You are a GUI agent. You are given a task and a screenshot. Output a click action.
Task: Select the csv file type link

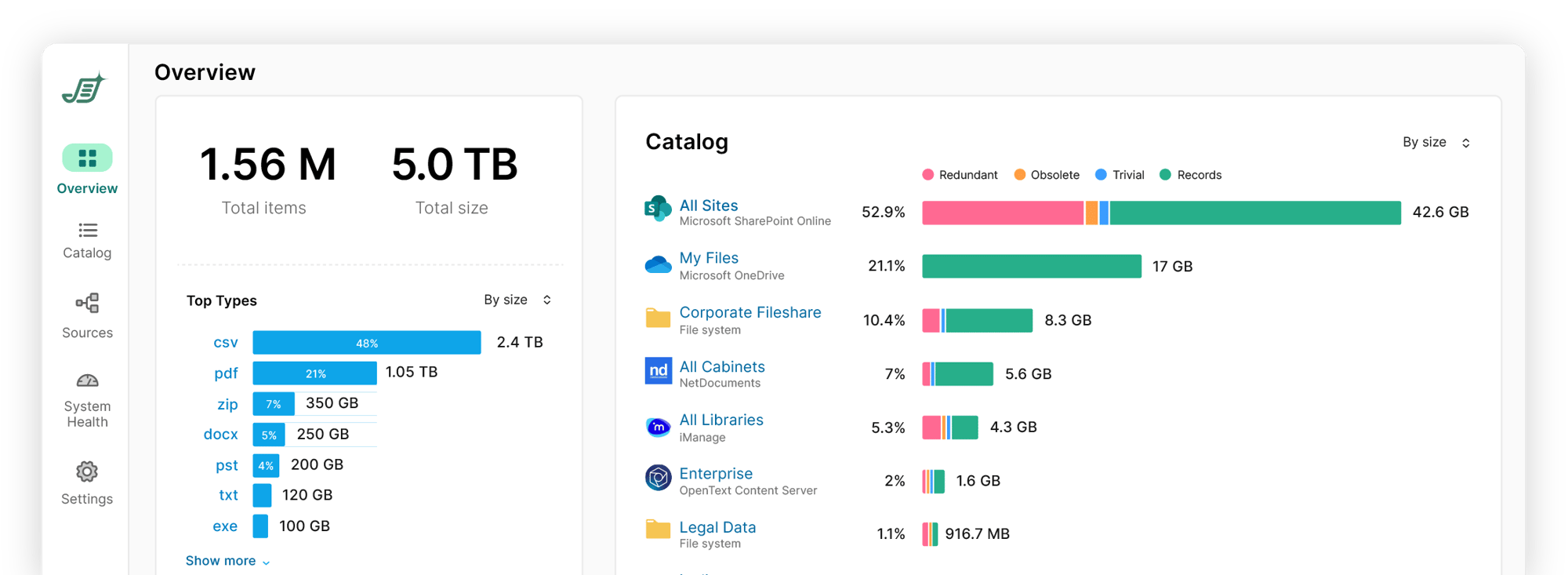[226, 343]
